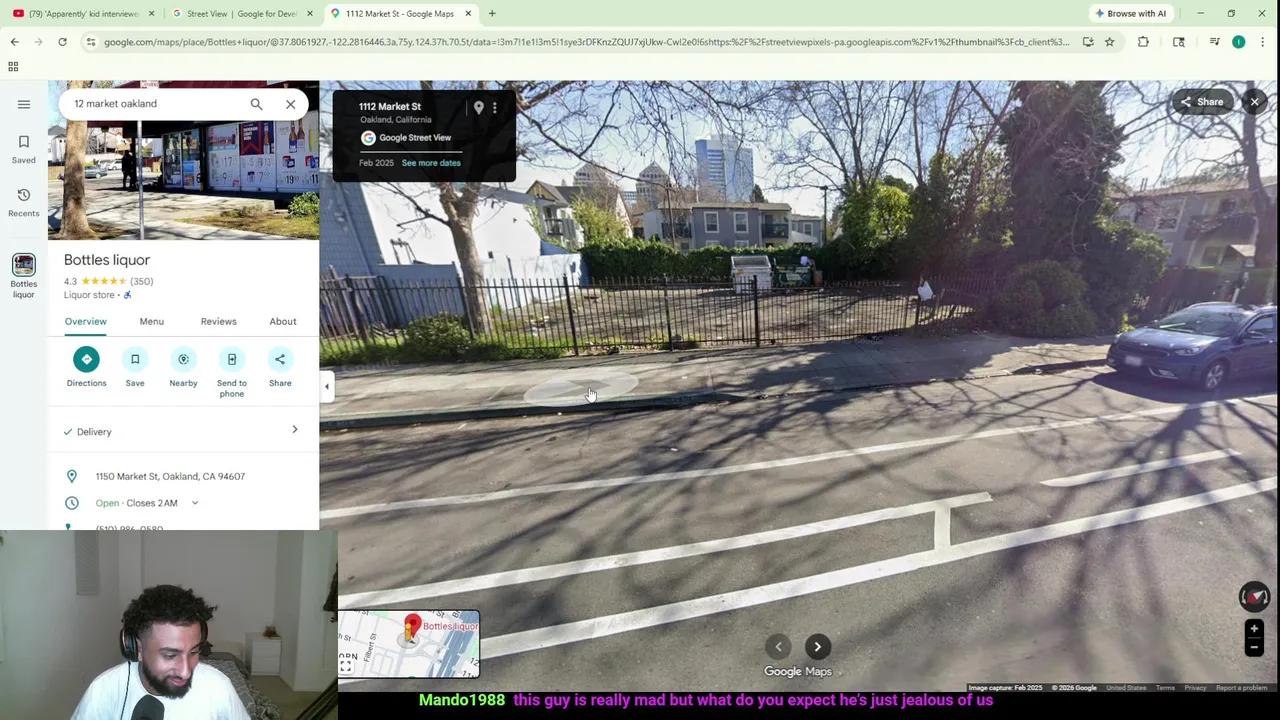The image size is (1280, 720).
Task: Share Bottles liquor from the panel
Action: pos(280,367)
